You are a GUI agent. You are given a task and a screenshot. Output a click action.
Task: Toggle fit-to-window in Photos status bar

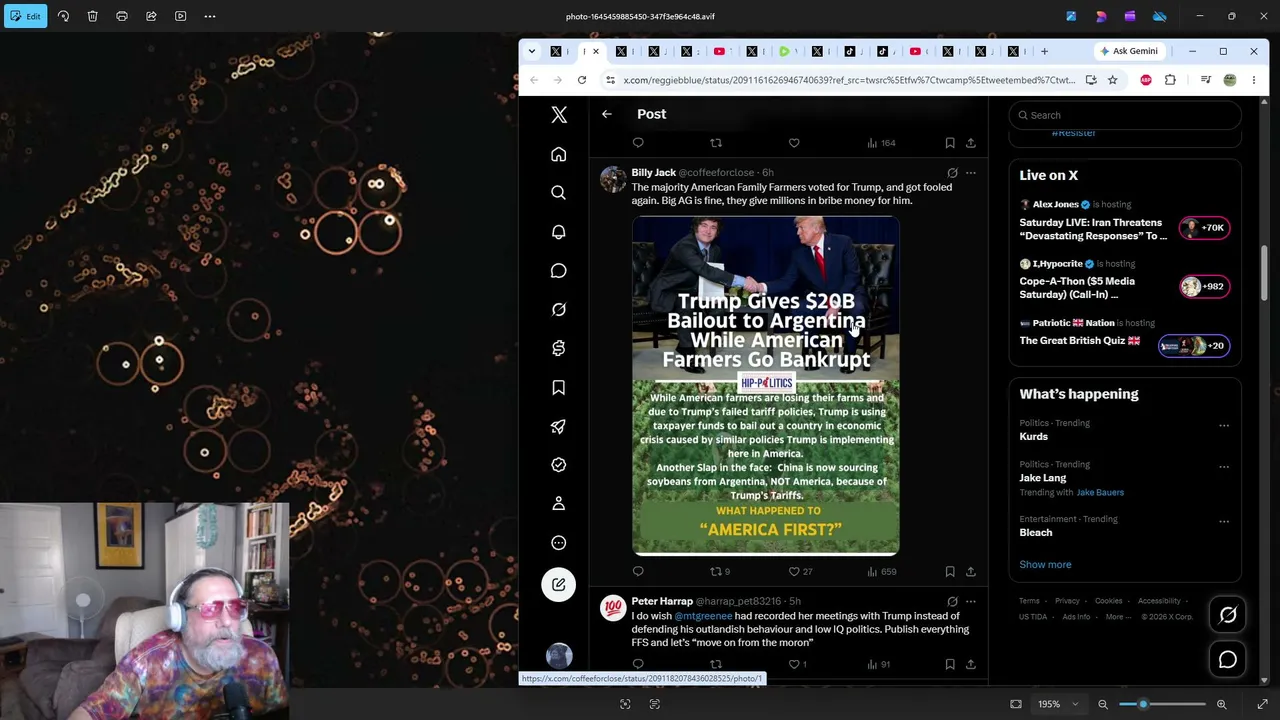(x=1016, y=704)
